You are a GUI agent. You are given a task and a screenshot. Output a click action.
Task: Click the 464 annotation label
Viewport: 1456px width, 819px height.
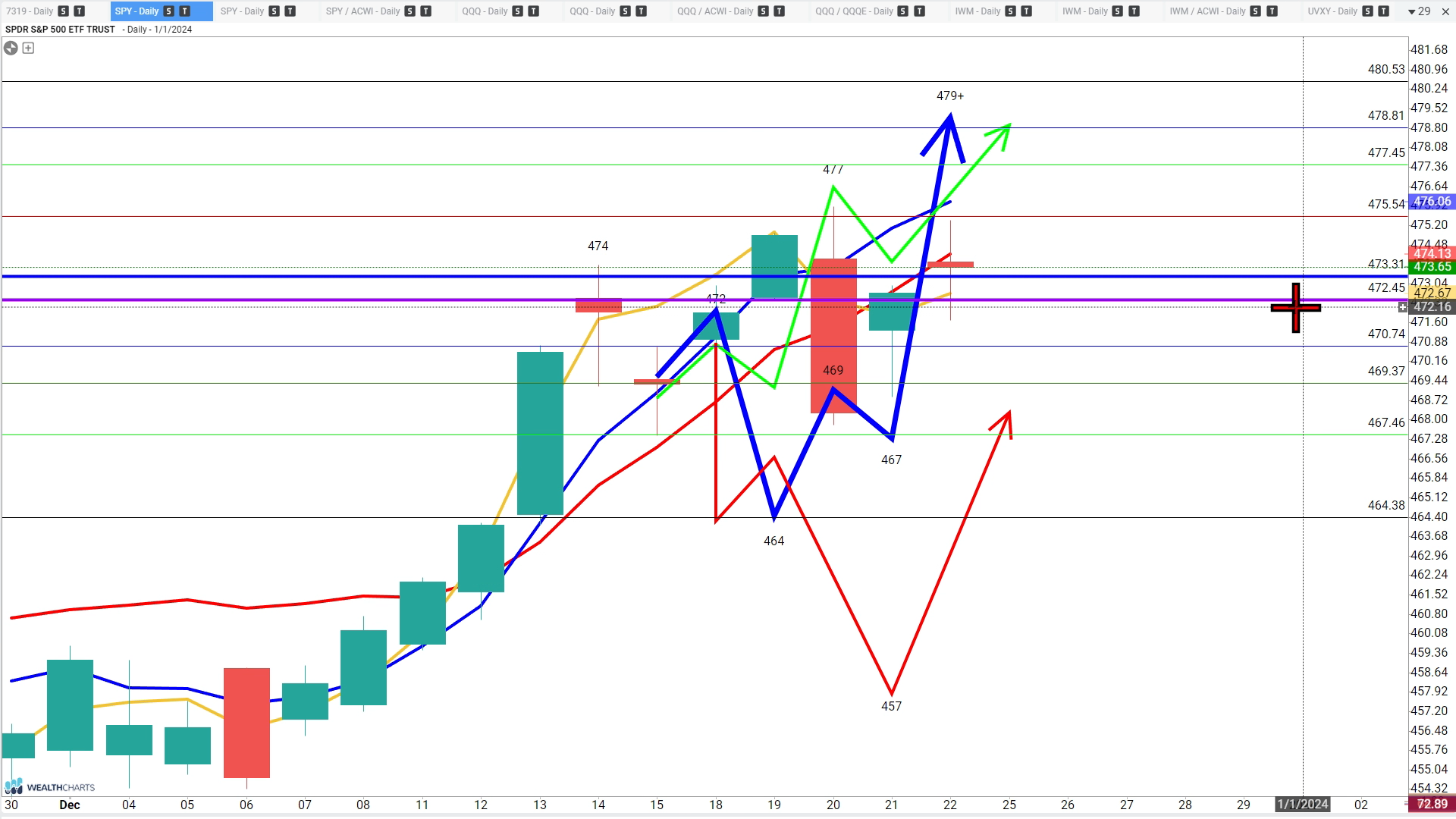pos(773,541)
